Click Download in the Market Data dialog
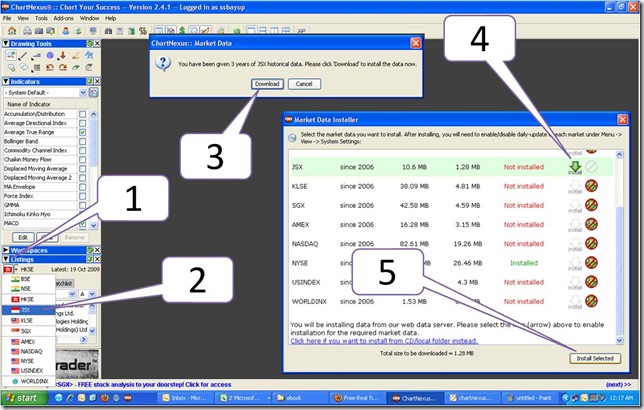Screen dimensions: 644x410 (x=267, y=84)
